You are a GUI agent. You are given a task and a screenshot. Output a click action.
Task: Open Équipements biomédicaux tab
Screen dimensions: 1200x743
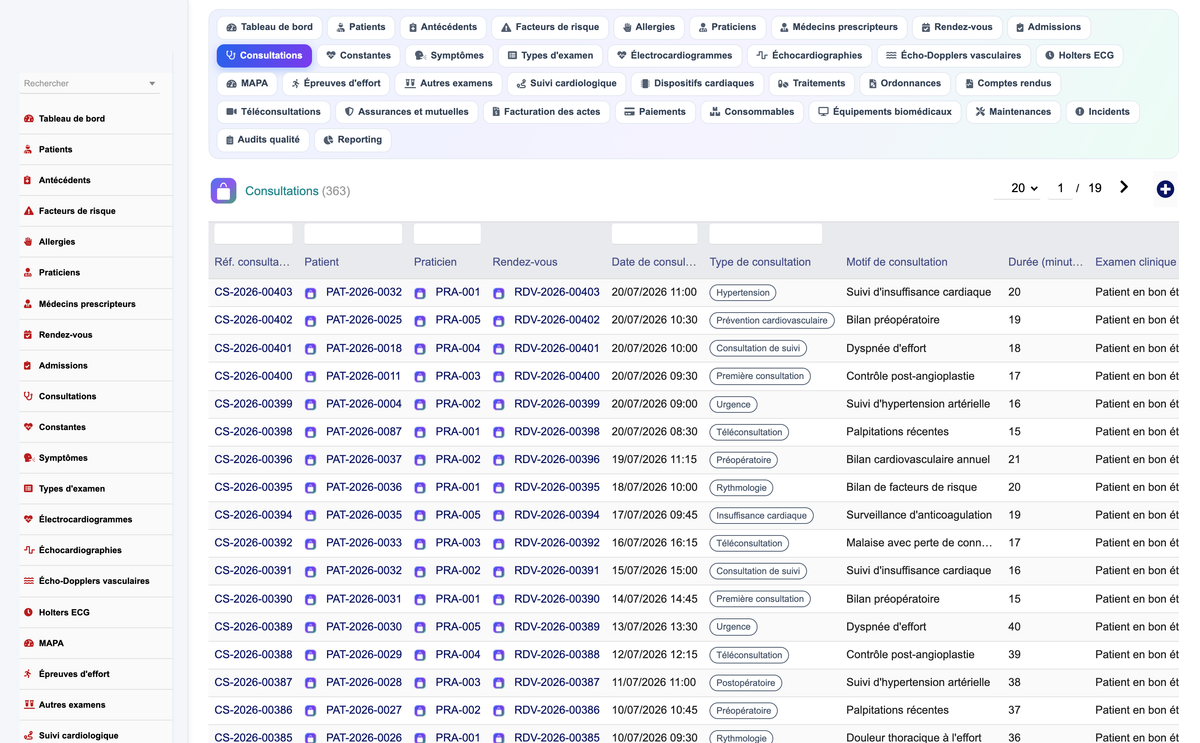coord(885,112)
